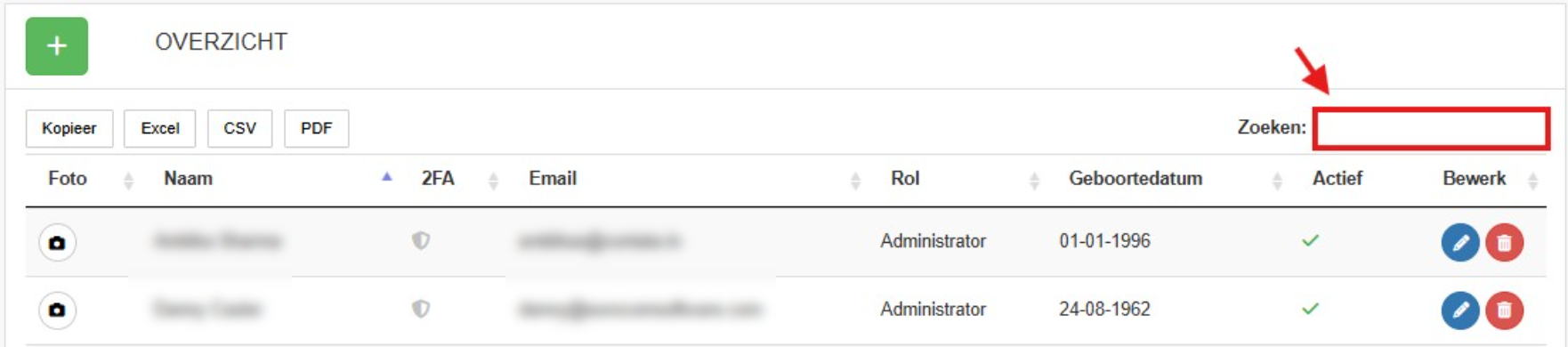Screen dimensions: 1568x347
Task: Edit the user born 01-01-1996
Action: point(1459,242)
